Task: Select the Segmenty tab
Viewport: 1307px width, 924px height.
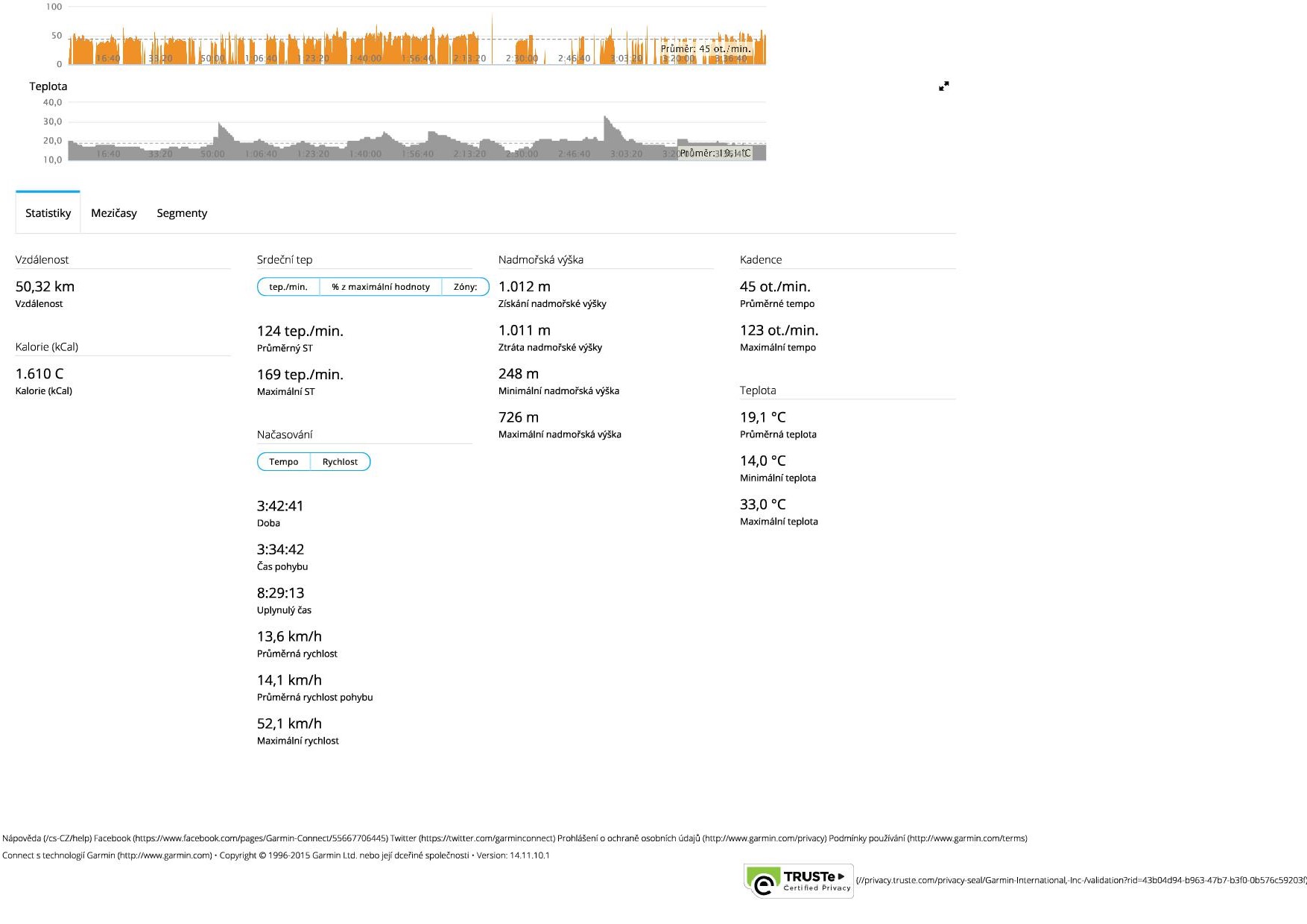Action: coord(182,213)
